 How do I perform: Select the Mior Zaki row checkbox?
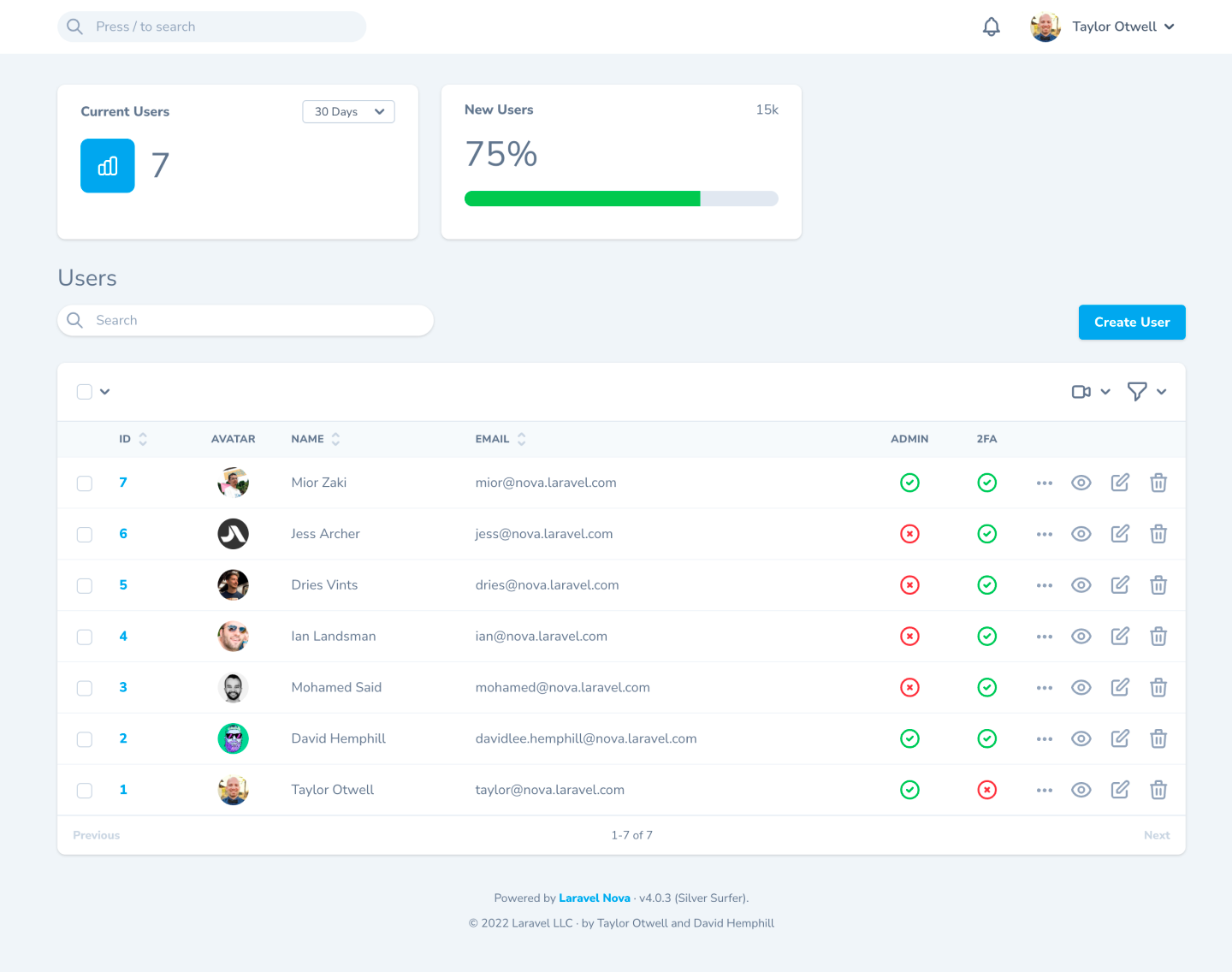pyautogui.click(x=85, y=483)
